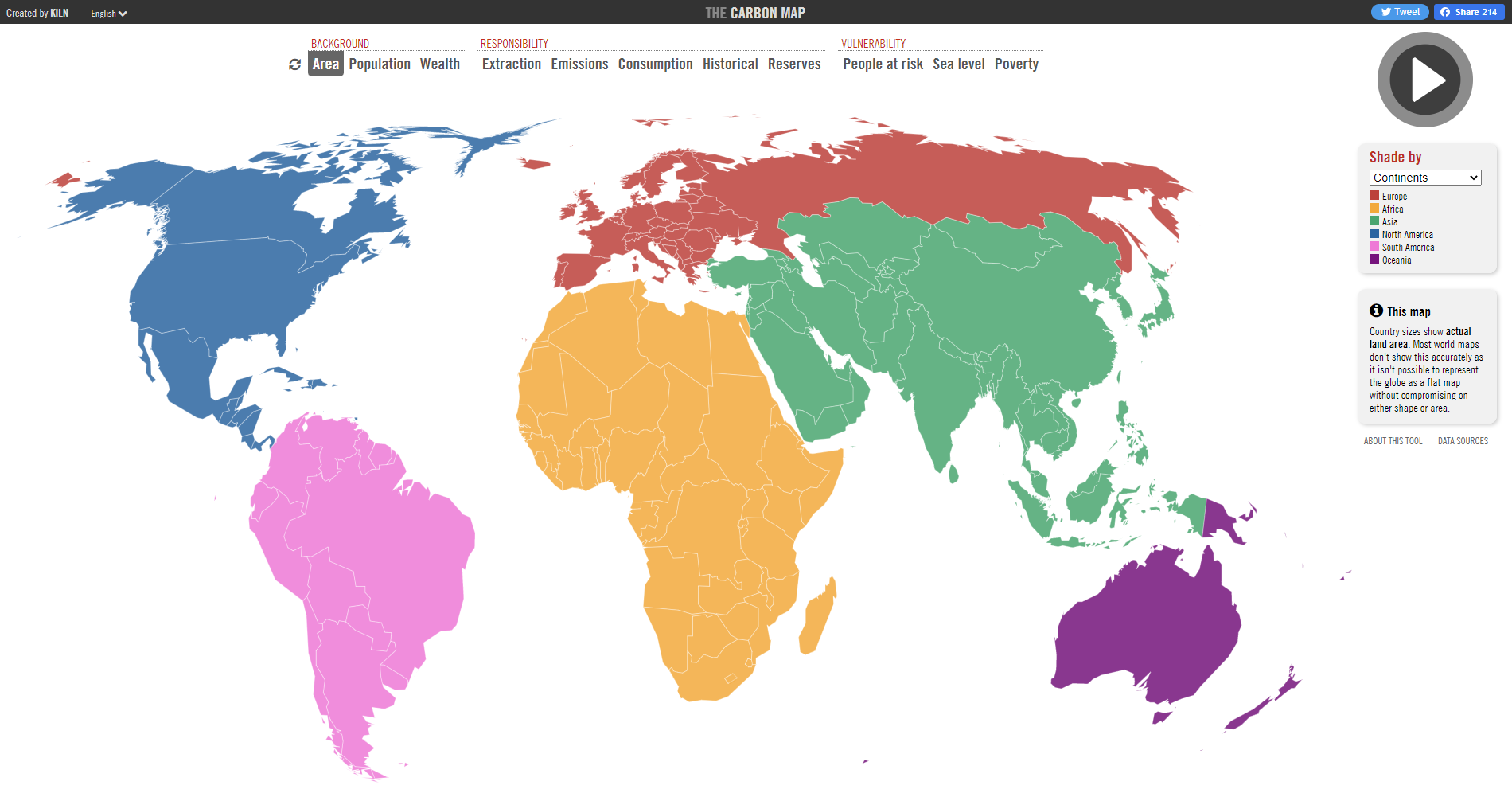Share on Facebook via Share 214 button
Screen dimensions: 1512x797
(1469, 12)
